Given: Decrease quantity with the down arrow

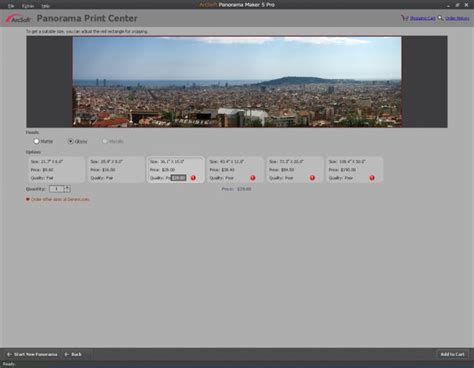Looking at the screenshot, I should click(67, 191).
